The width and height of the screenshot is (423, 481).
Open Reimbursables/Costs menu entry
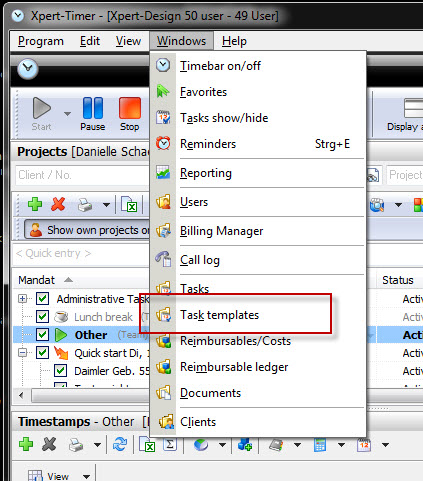pos(258,341)
